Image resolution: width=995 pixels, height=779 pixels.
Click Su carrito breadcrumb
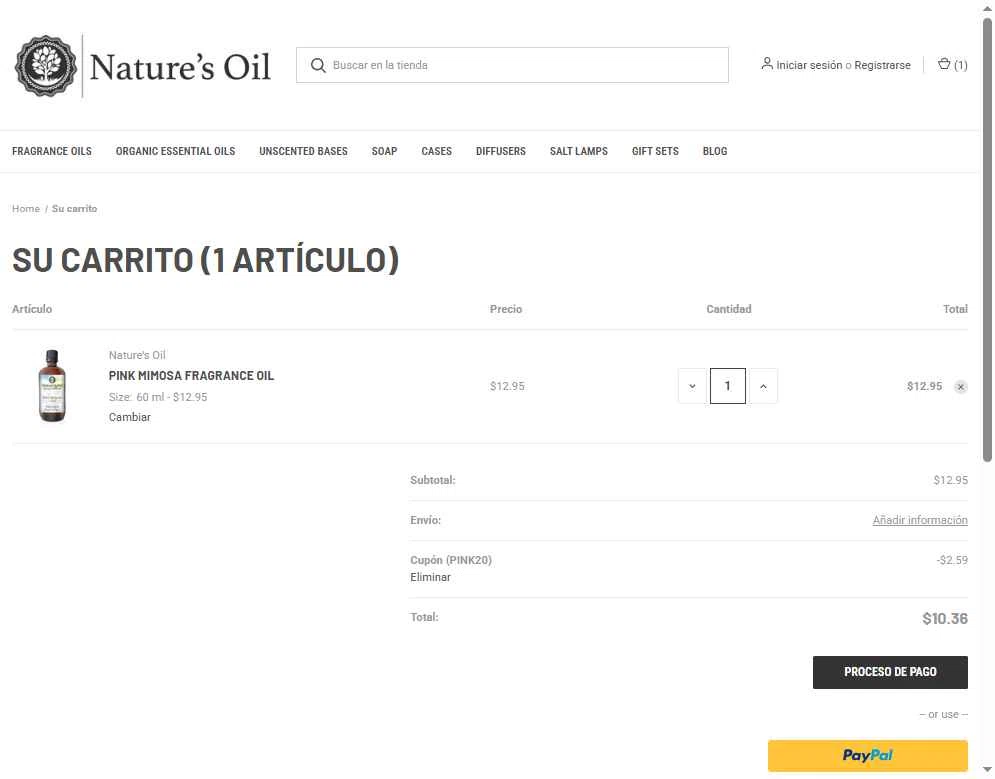click(x=74, y=209)
